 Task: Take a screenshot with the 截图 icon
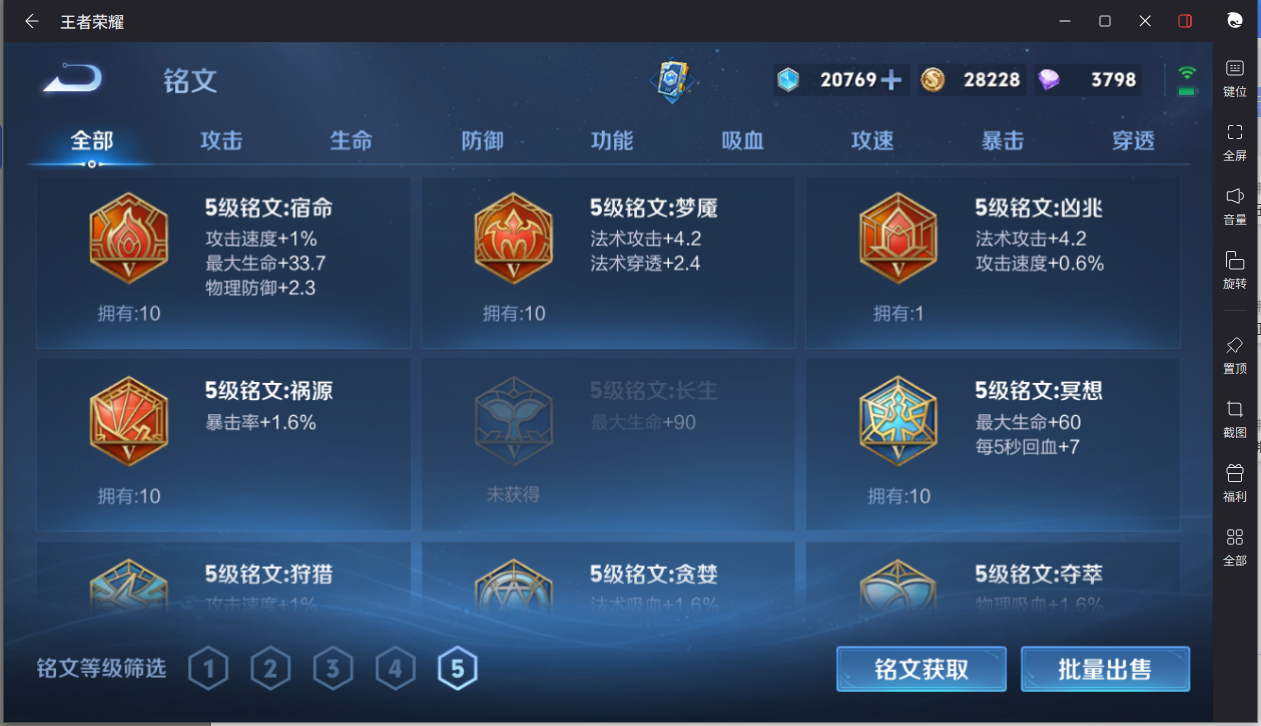pyautogui.click(x=1235, y=419)
